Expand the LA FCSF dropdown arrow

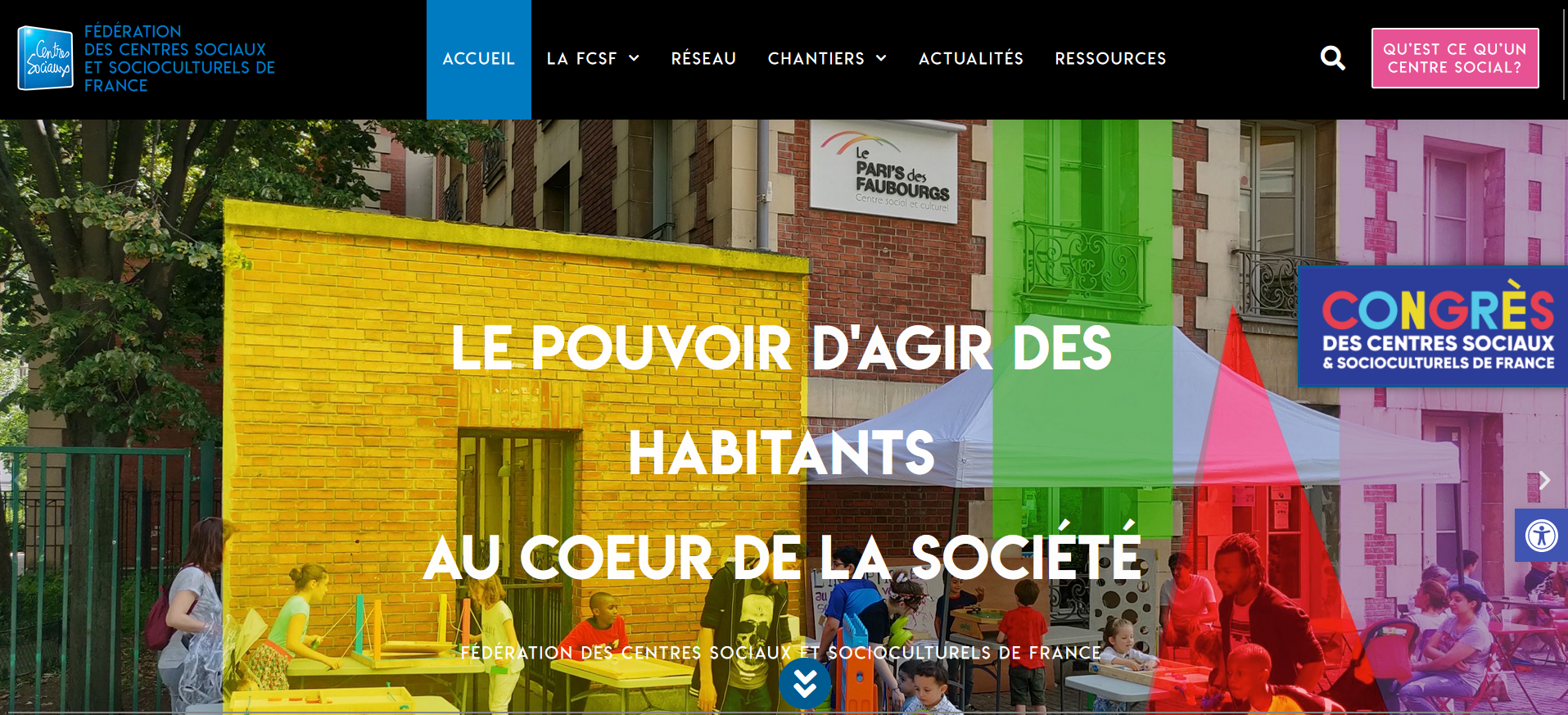[x=634, y=58]
